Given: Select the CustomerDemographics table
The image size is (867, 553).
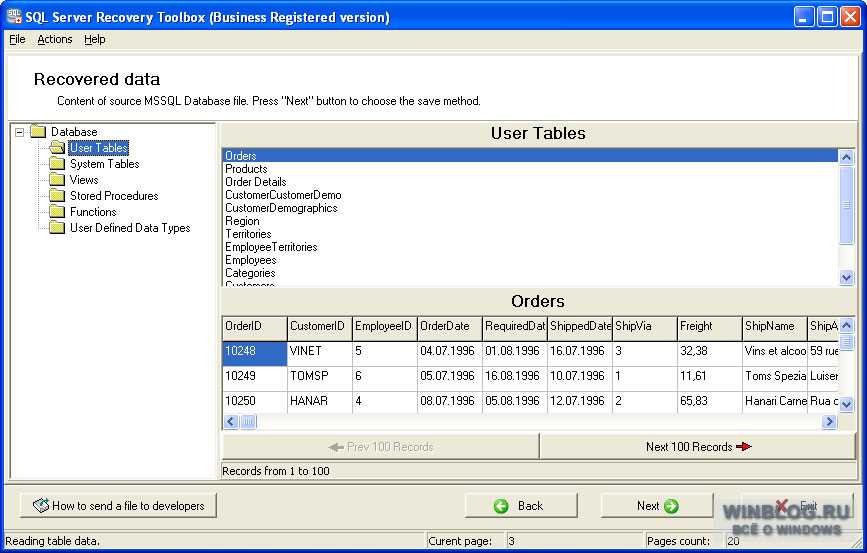Looking at the screenshot, I should [530, 208].
